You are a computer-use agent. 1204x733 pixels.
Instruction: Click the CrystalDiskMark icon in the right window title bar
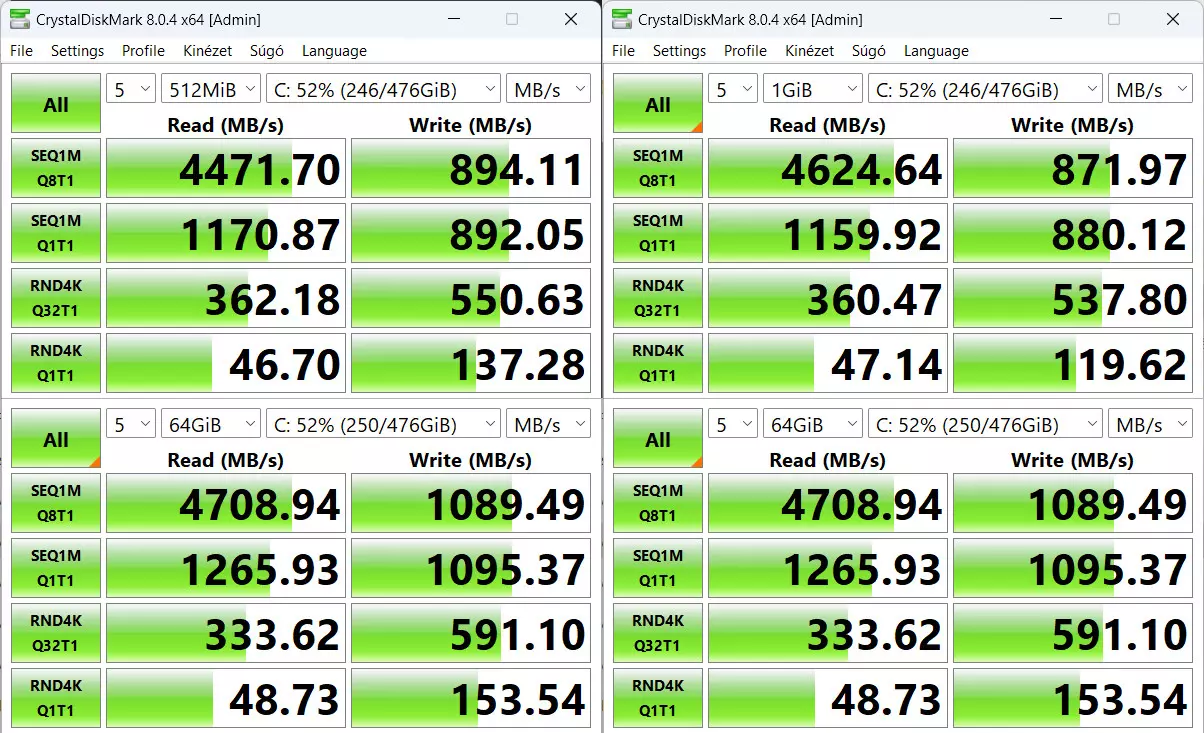tap(622, 19)
